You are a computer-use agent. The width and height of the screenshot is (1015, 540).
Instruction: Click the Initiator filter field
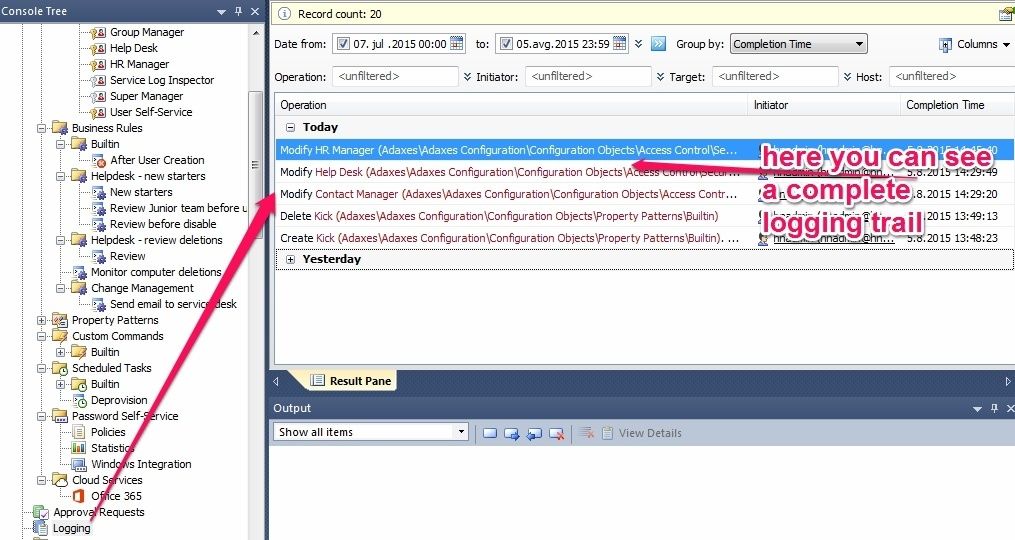pos(588,76)
